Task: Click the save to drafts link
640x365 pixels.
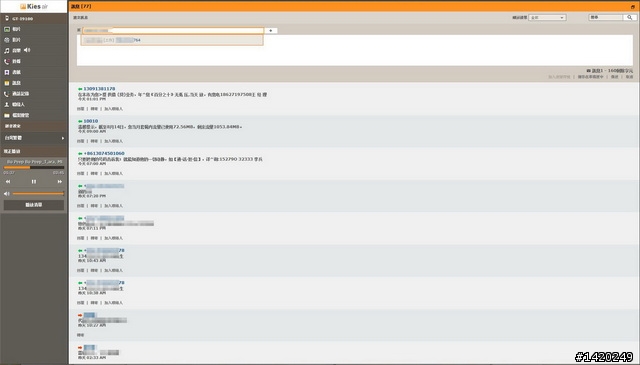Action: (590, 77)
